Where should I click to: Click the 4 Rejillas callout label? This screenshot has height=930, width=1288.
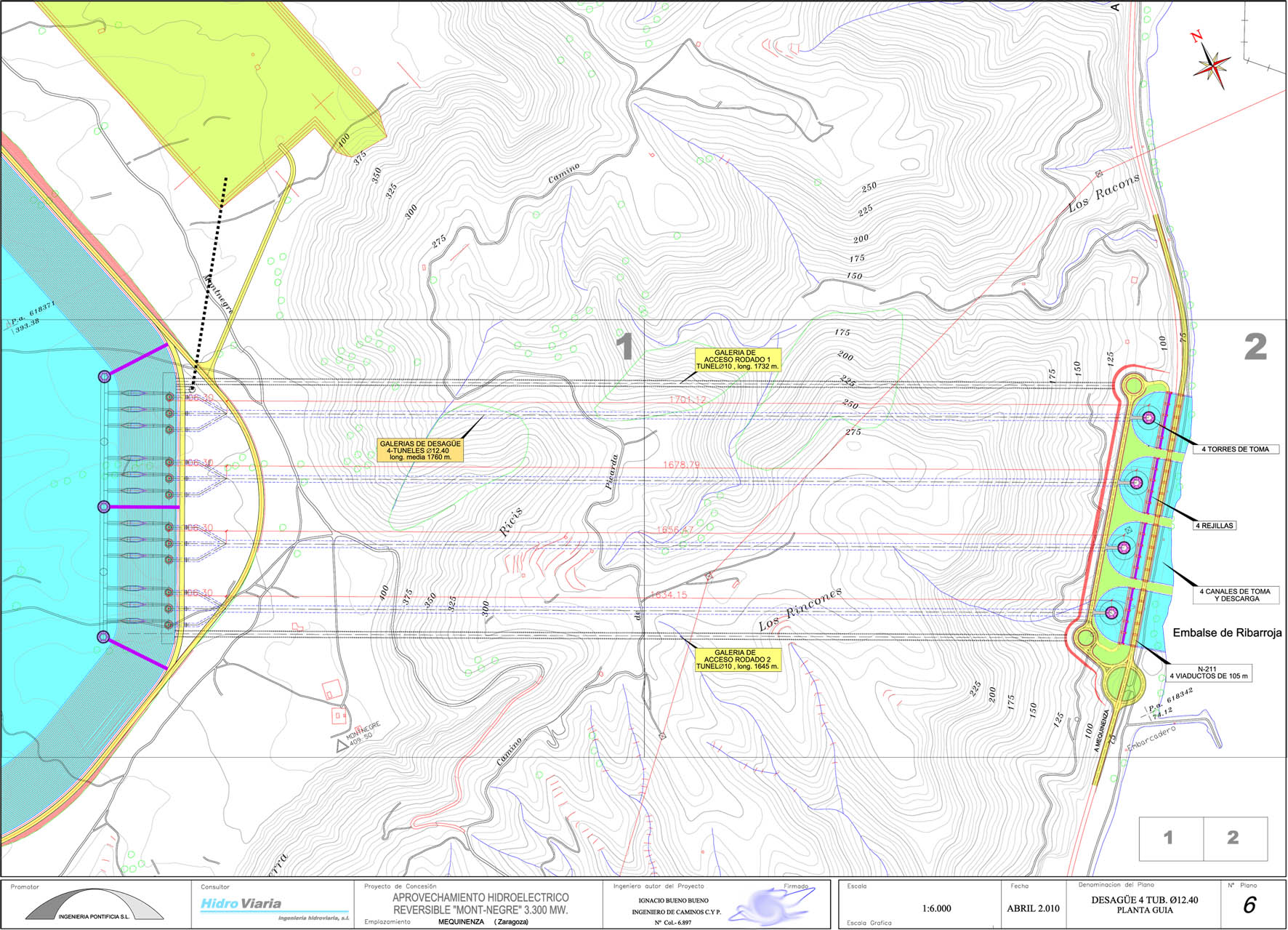point(1214,525)
